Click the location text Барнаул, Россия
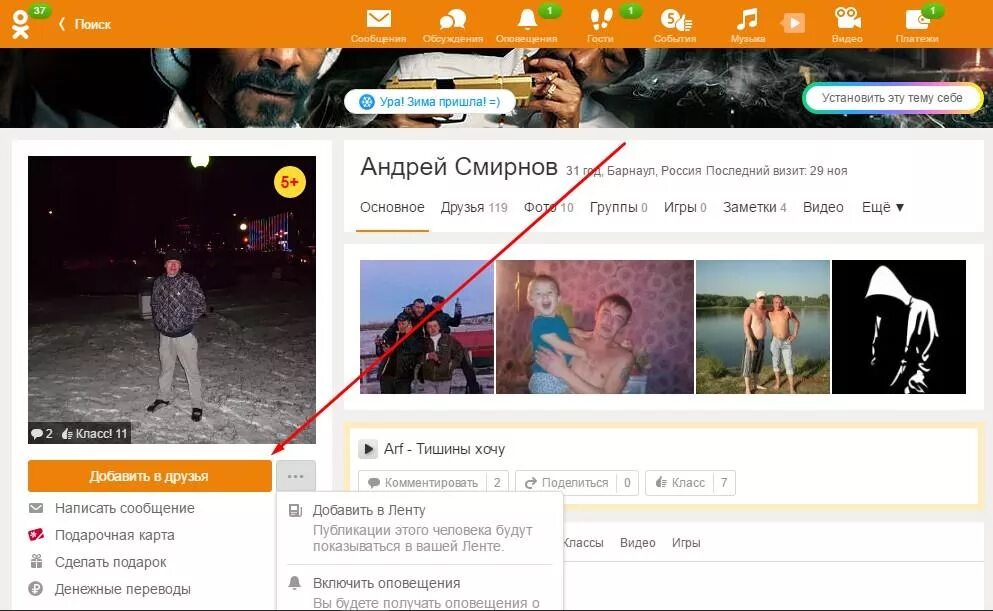The image size is (993, 611). coord(654,171)
